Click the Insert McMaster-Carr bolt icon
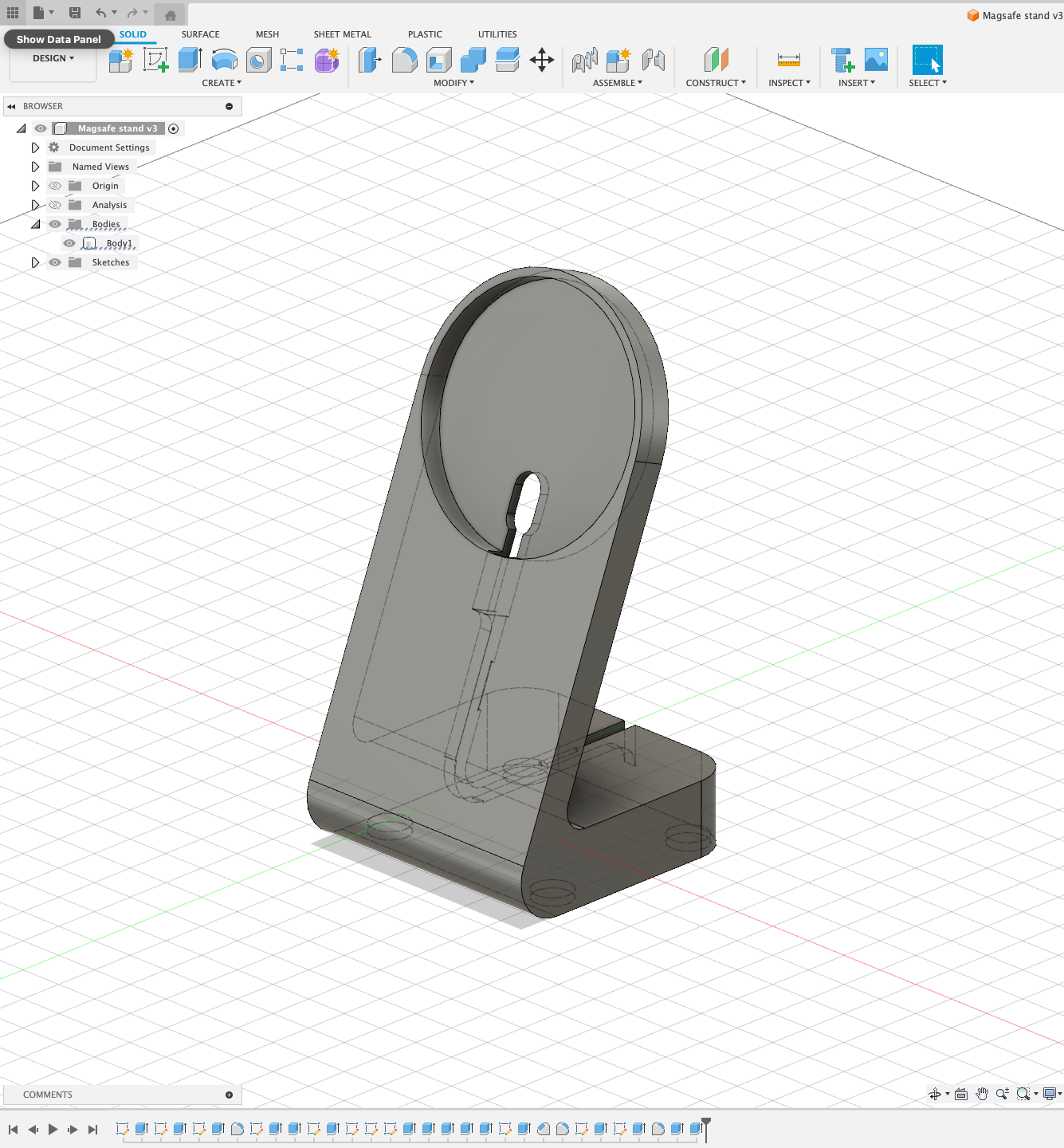Image resolution: width=1064 pixels, height=1148 pixels. pyautogui.click(x=842, y=60)
